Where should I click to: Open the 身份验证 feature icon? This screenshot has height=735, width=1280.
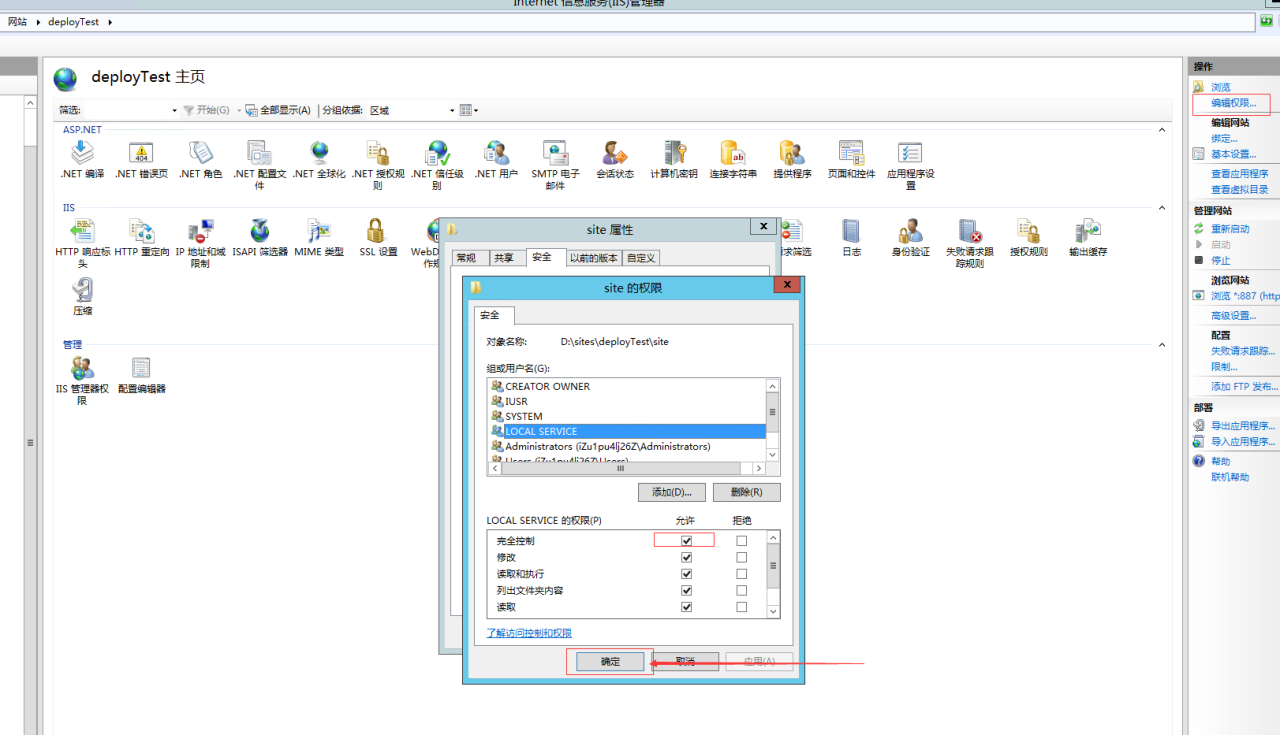tap(910, 232)
